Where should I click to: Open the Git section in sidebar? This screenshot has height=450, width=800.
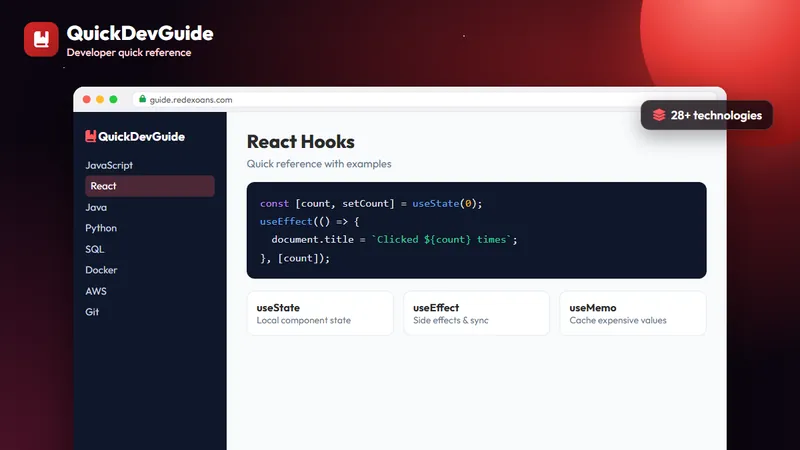92,312
